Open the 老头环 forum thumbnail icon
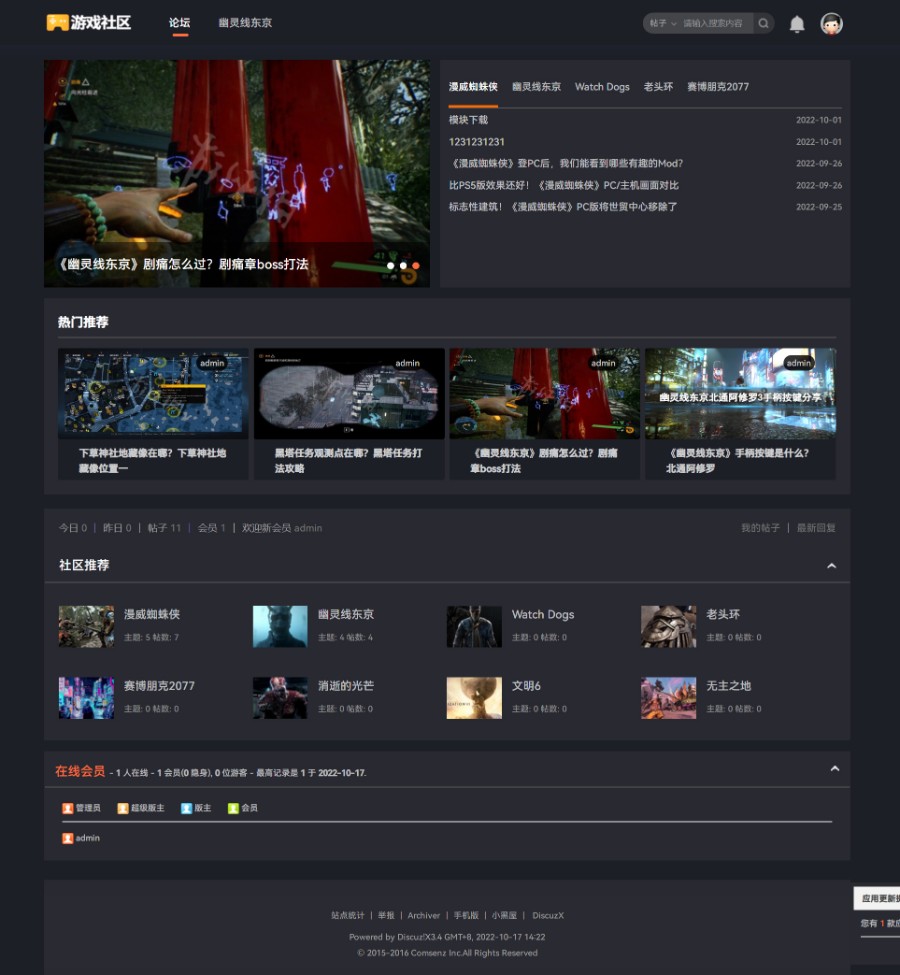This screenshot has width=900, height=975. point(669,627)
